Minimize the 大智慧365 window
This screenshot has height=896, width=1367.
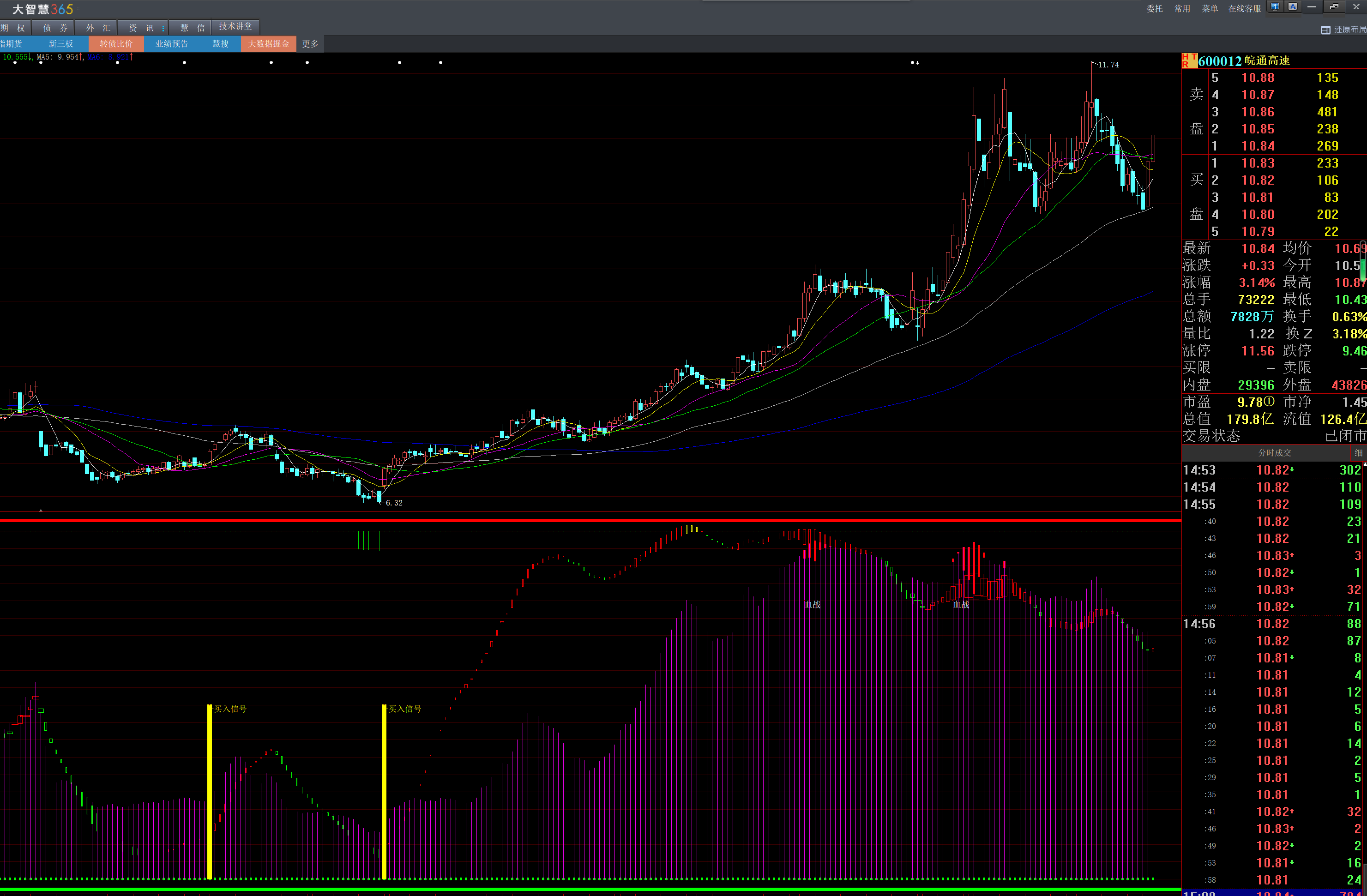1312,7
